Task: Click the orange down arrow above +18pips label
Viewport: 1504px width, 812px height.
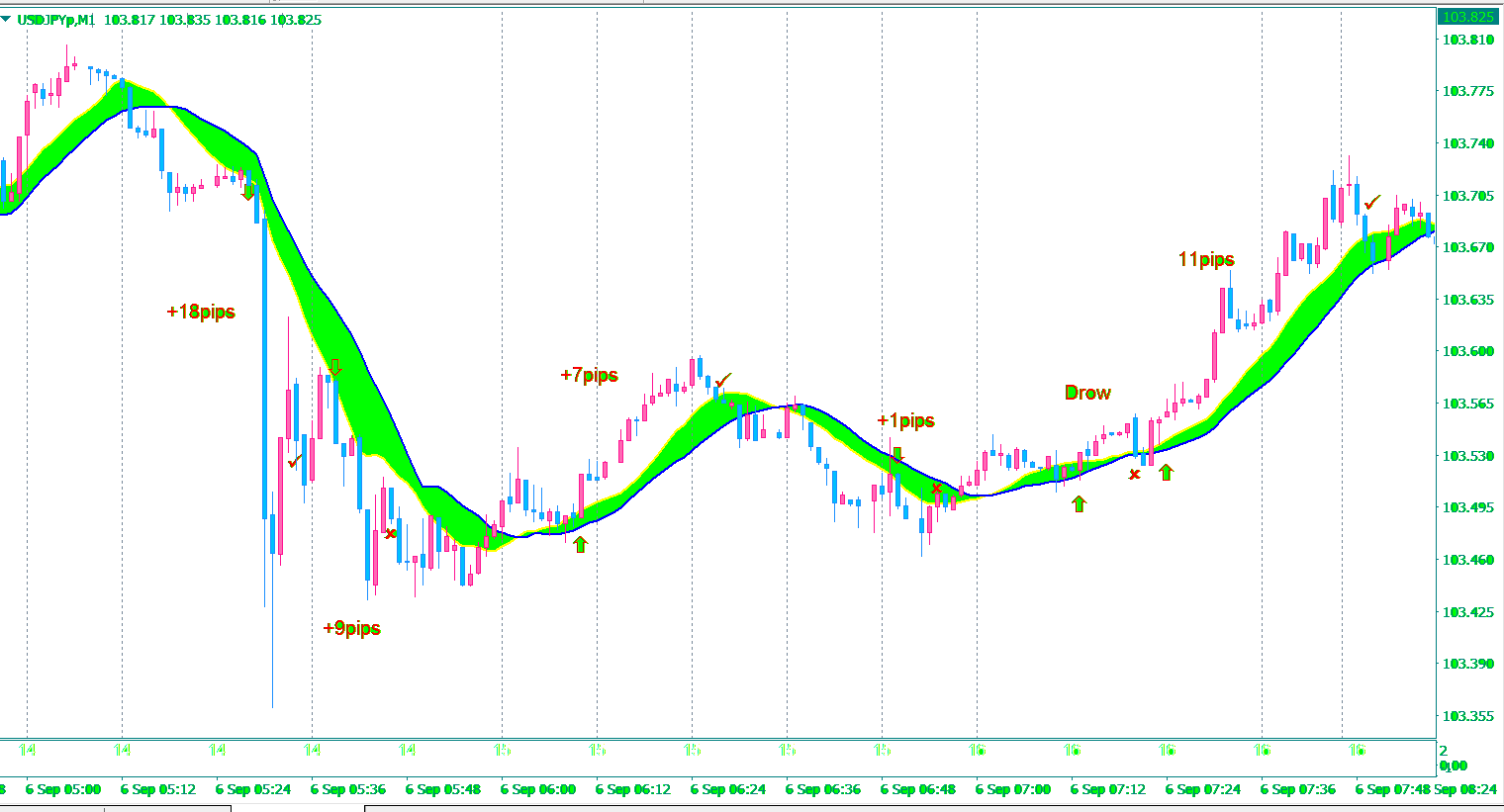Action: [248, 192]
